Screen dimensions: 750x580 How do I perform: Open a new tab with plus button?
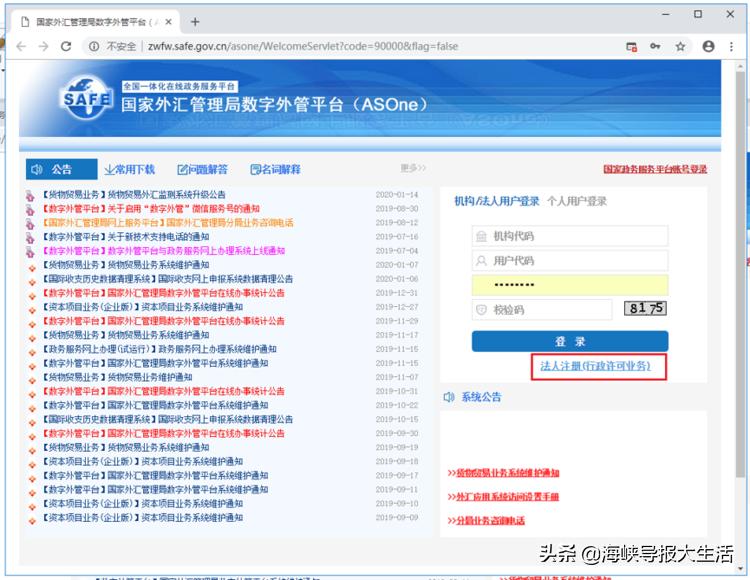point(195,22)
